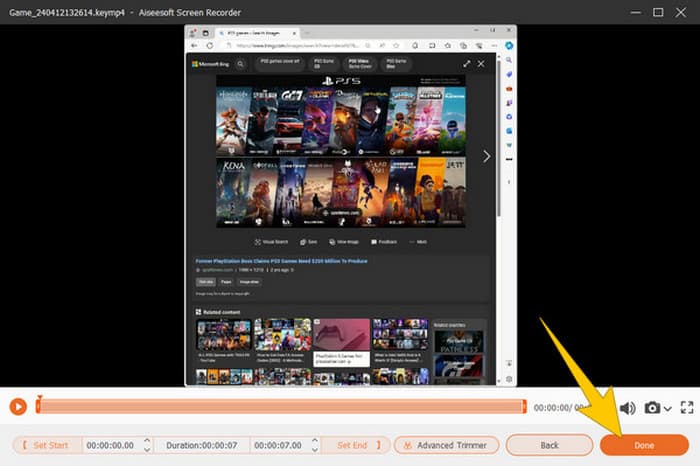The image size is (700, 466).
Task: Decrease start time with down stepper arrow
Action: coord(147,449)
